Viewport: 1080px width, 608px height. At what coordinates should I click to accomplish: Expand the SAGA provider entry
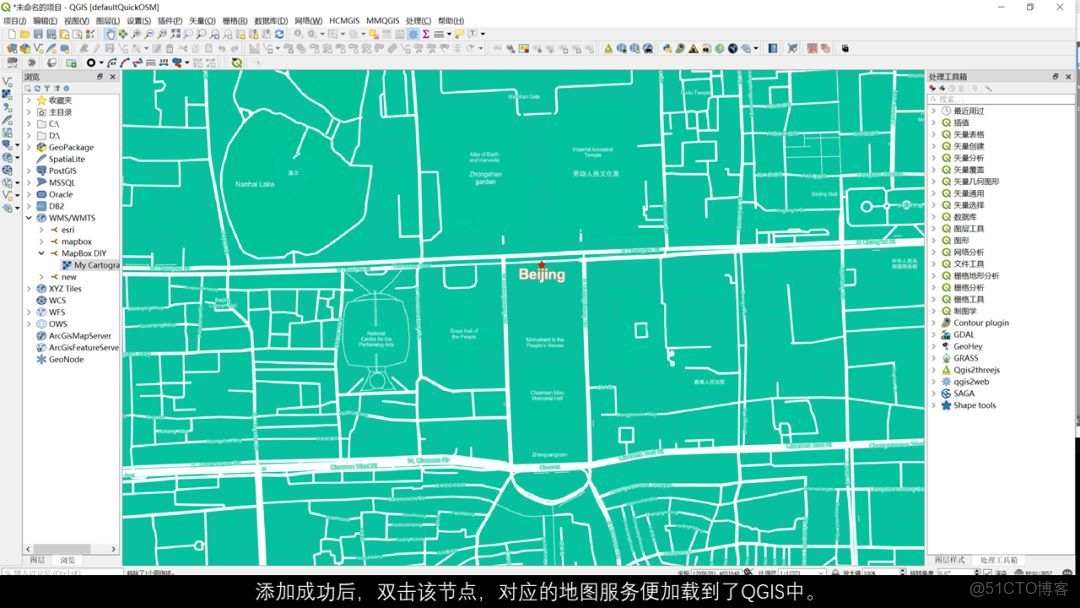[x=932, y=393]
